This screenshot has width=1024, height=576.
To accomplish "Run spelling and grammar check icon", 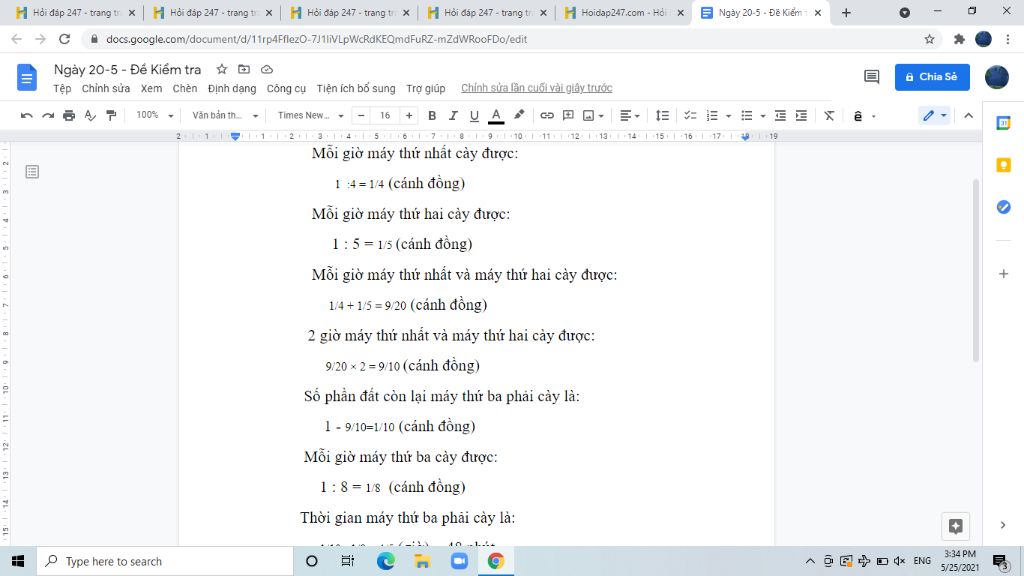I will click(90, 116).
